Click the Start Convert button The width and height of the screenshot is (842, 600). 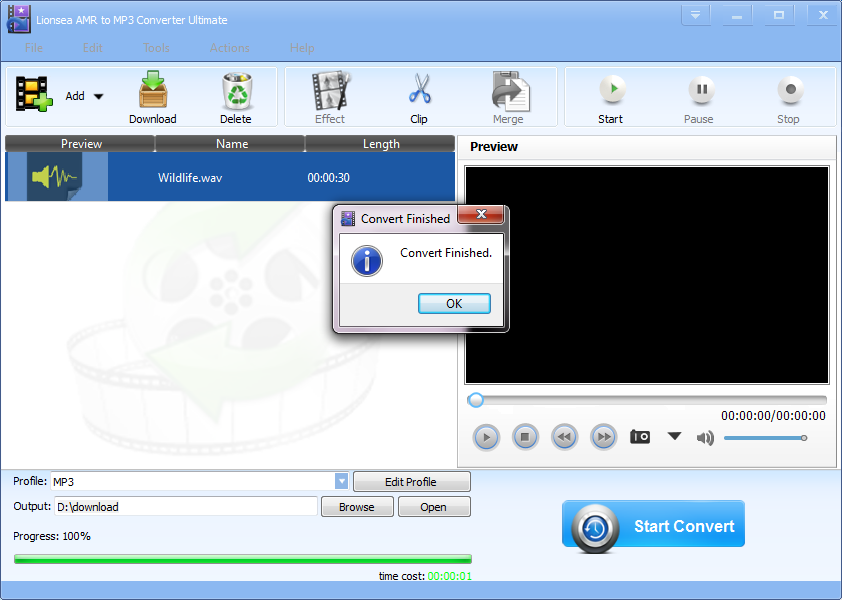click(654, 525)
